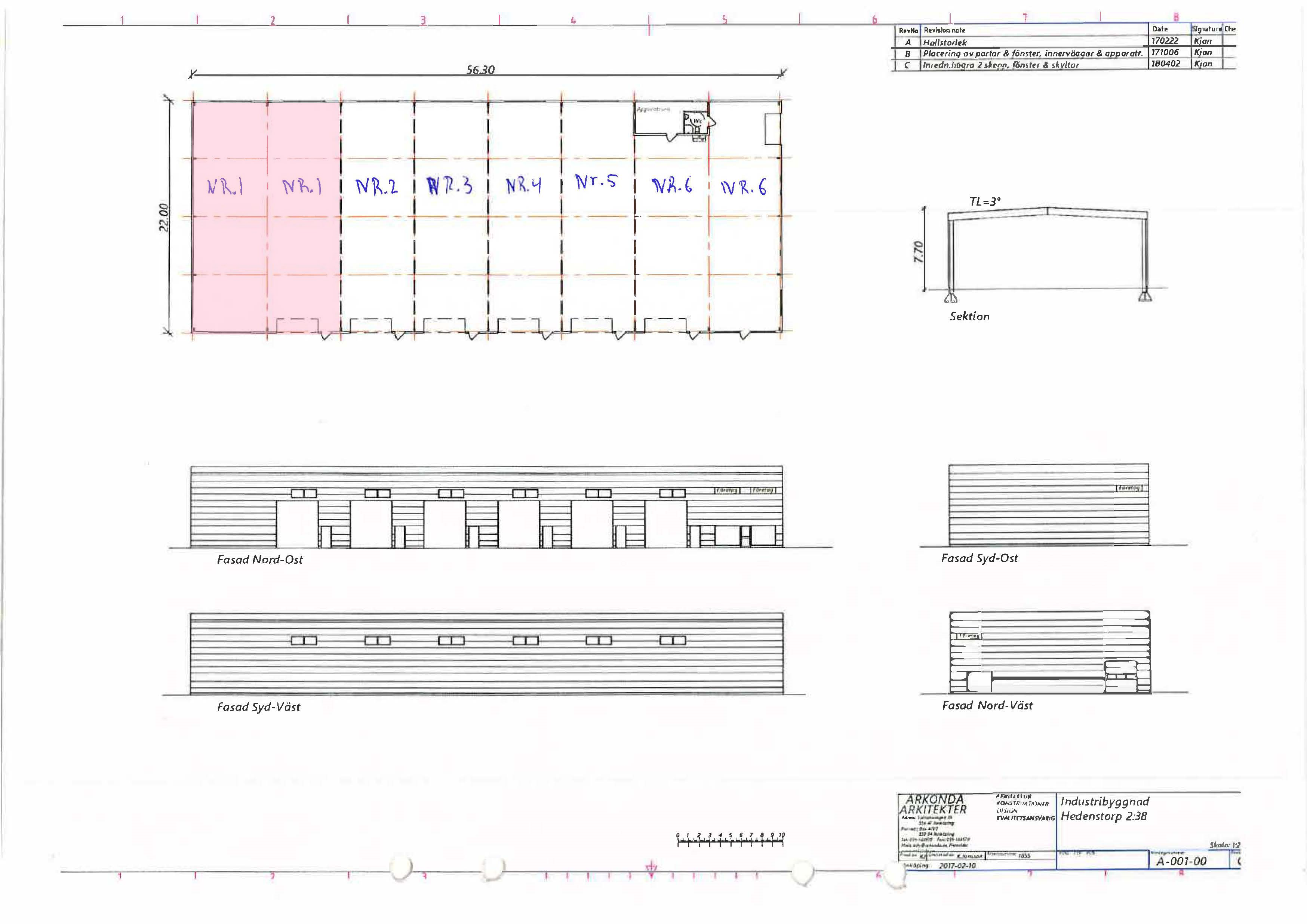Select revision note starting "Inredn.högra 2 skepp"
The width and height of the screenshot is (1307, 924).
[x=1001, y=65]
